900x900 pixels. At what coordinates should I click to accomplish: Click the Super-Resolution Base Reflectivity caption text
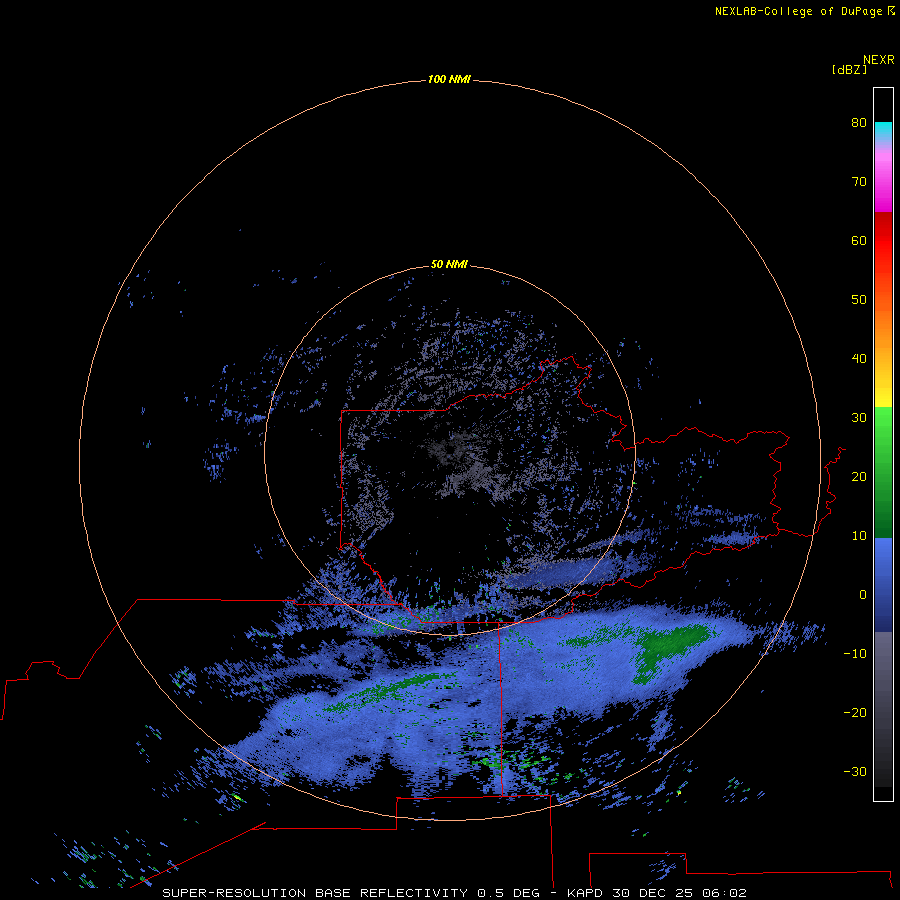455,893
